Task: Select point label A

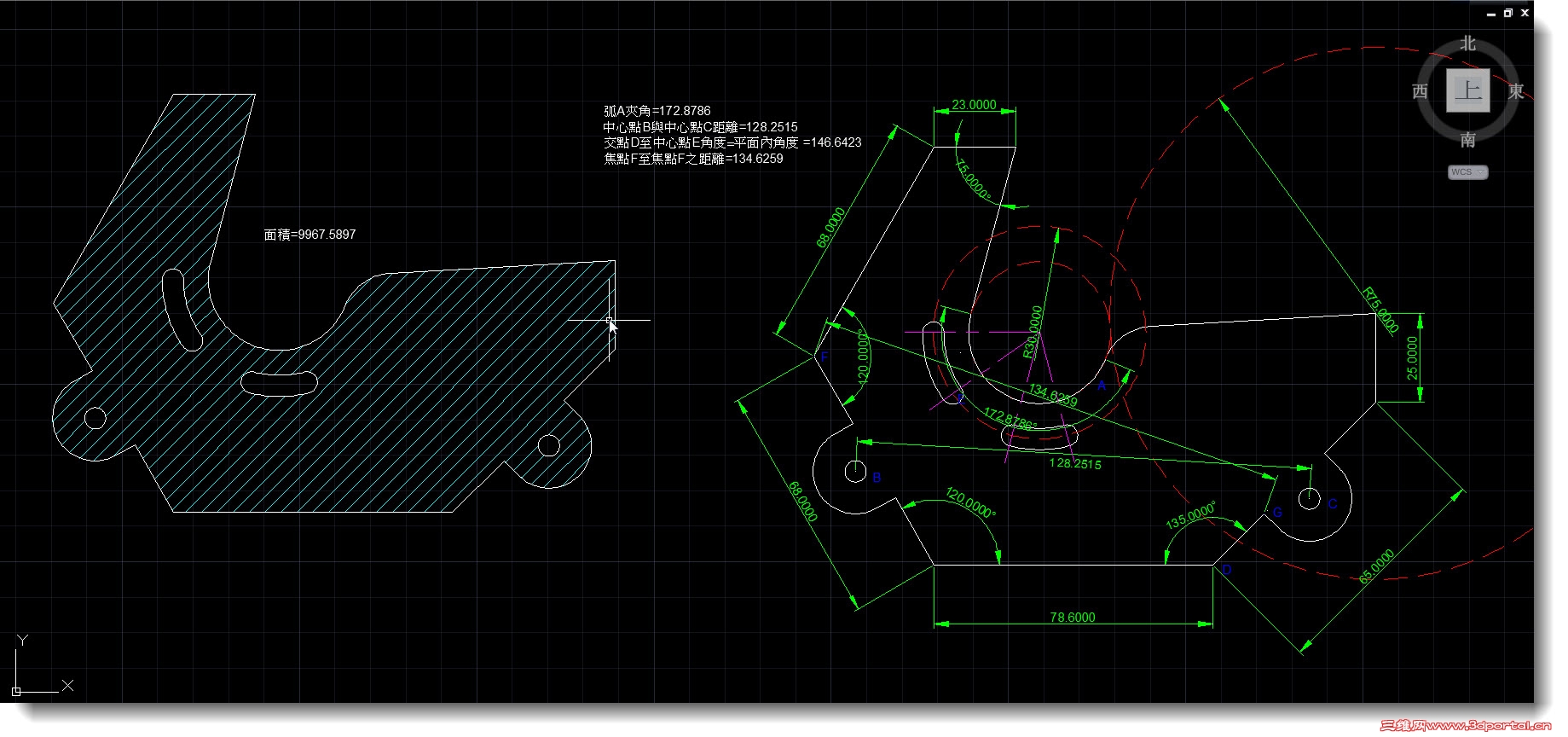Action: tap(1102, 386)
